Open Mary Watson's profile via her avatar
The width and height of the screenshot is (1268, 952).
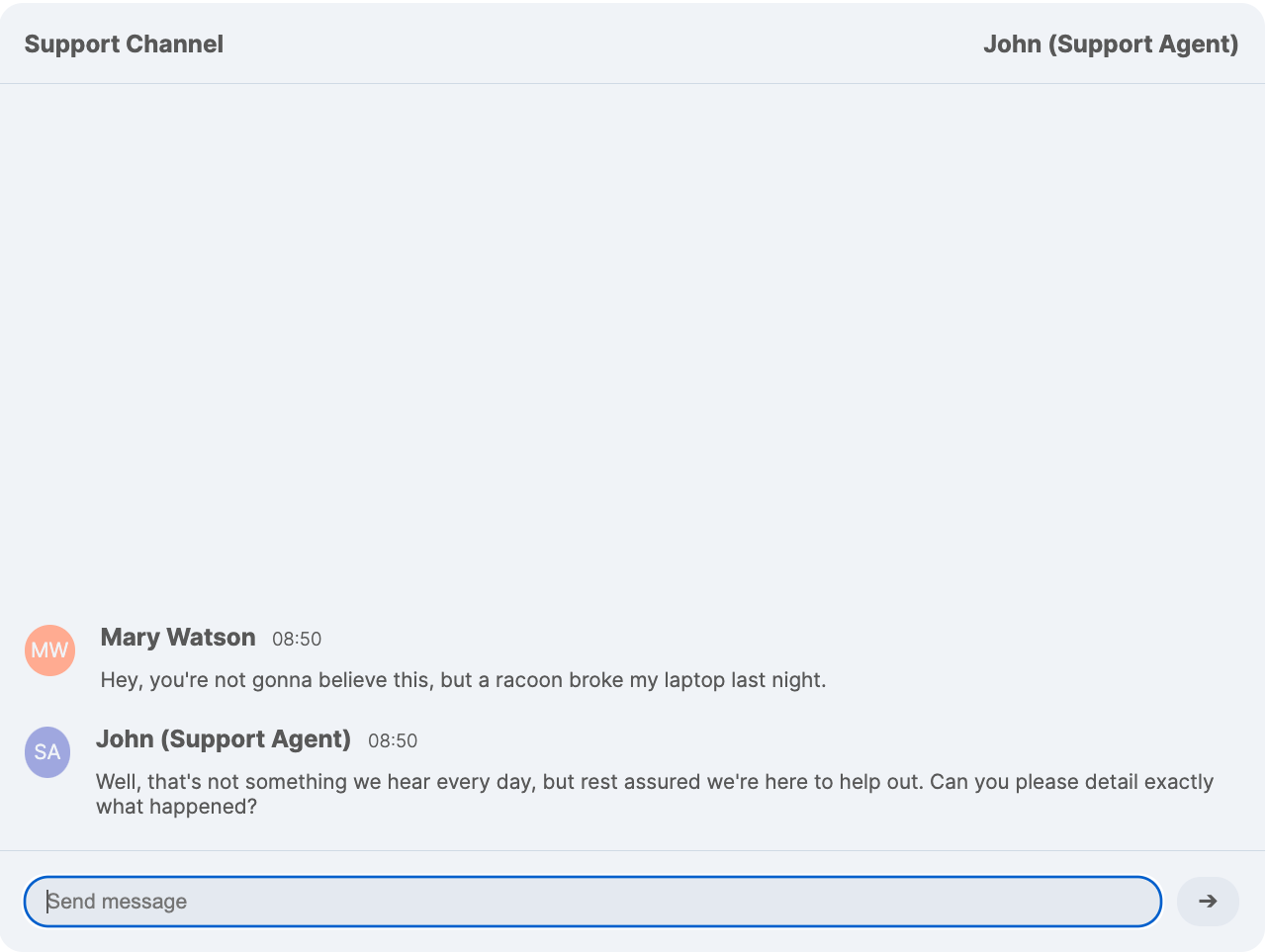49,649
